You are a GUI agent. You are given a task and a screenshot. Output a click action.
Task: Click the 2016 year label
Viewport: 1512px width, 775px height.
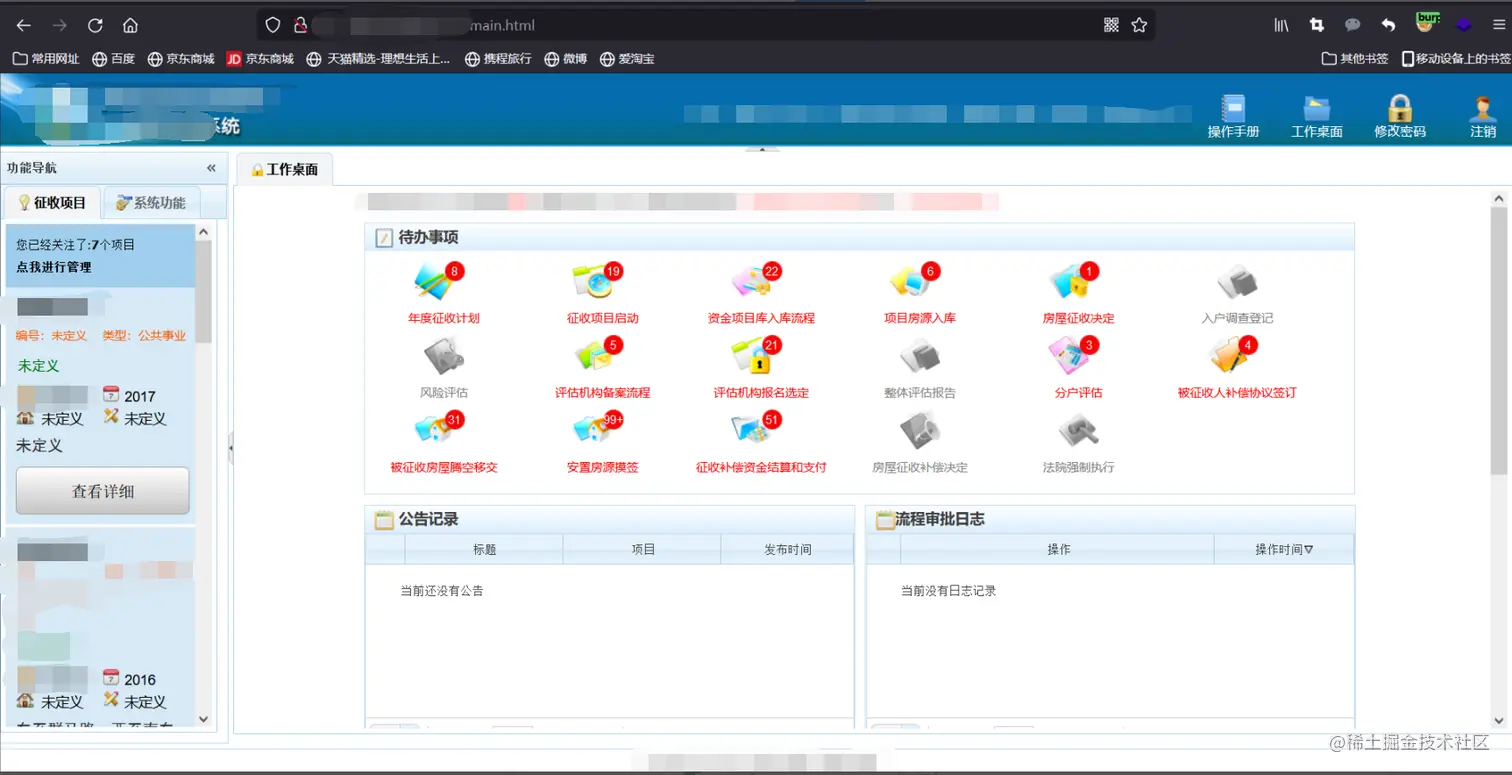point(140,679)
